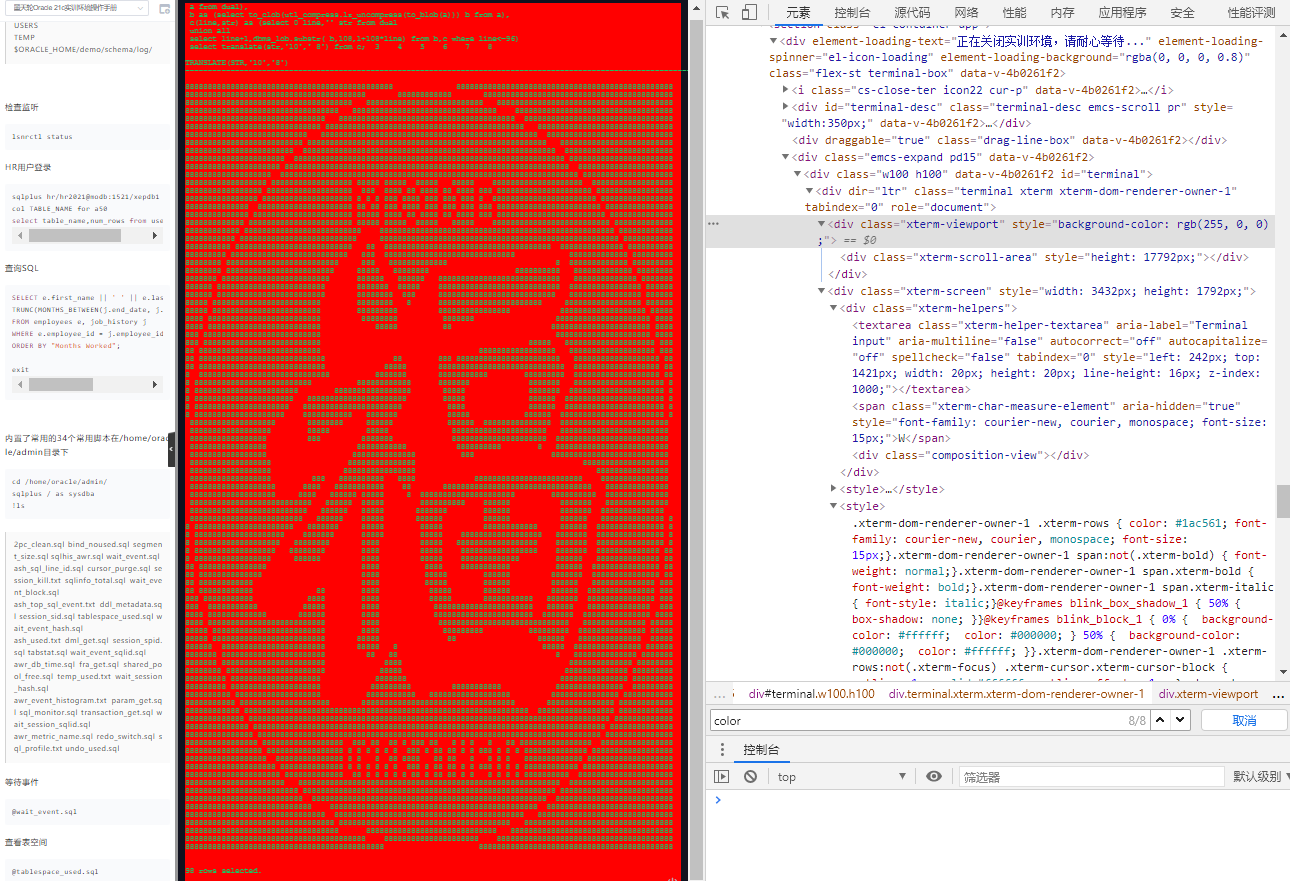
Task: Collapse the emcs-expand pd15 div node
Action: click(785, 157)
